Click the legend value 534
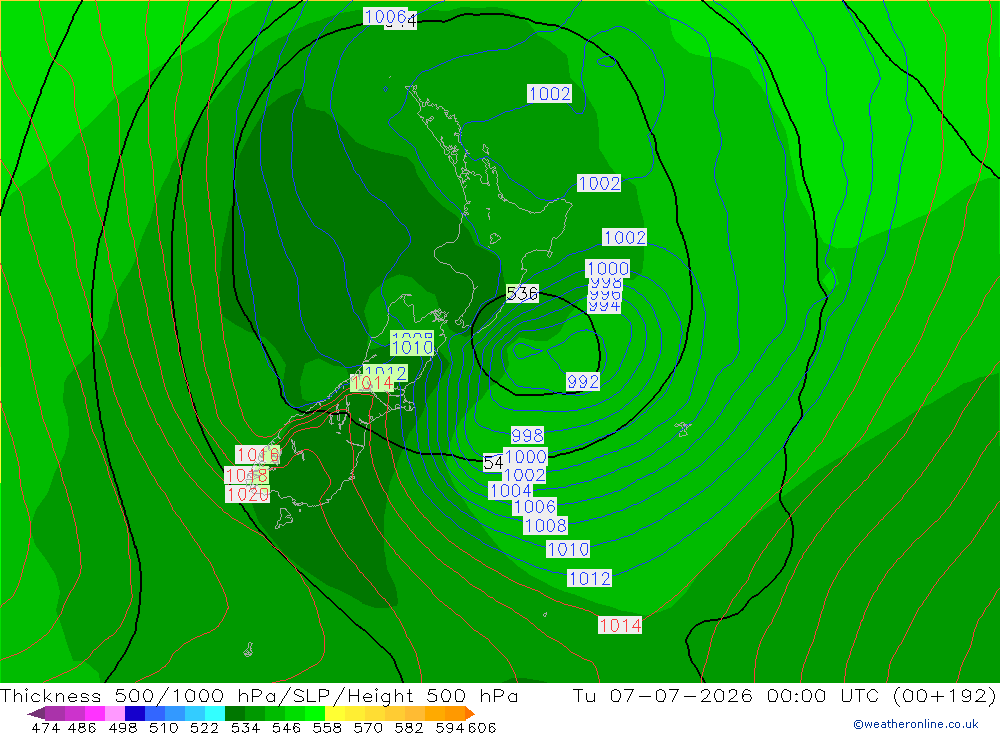 245,727
